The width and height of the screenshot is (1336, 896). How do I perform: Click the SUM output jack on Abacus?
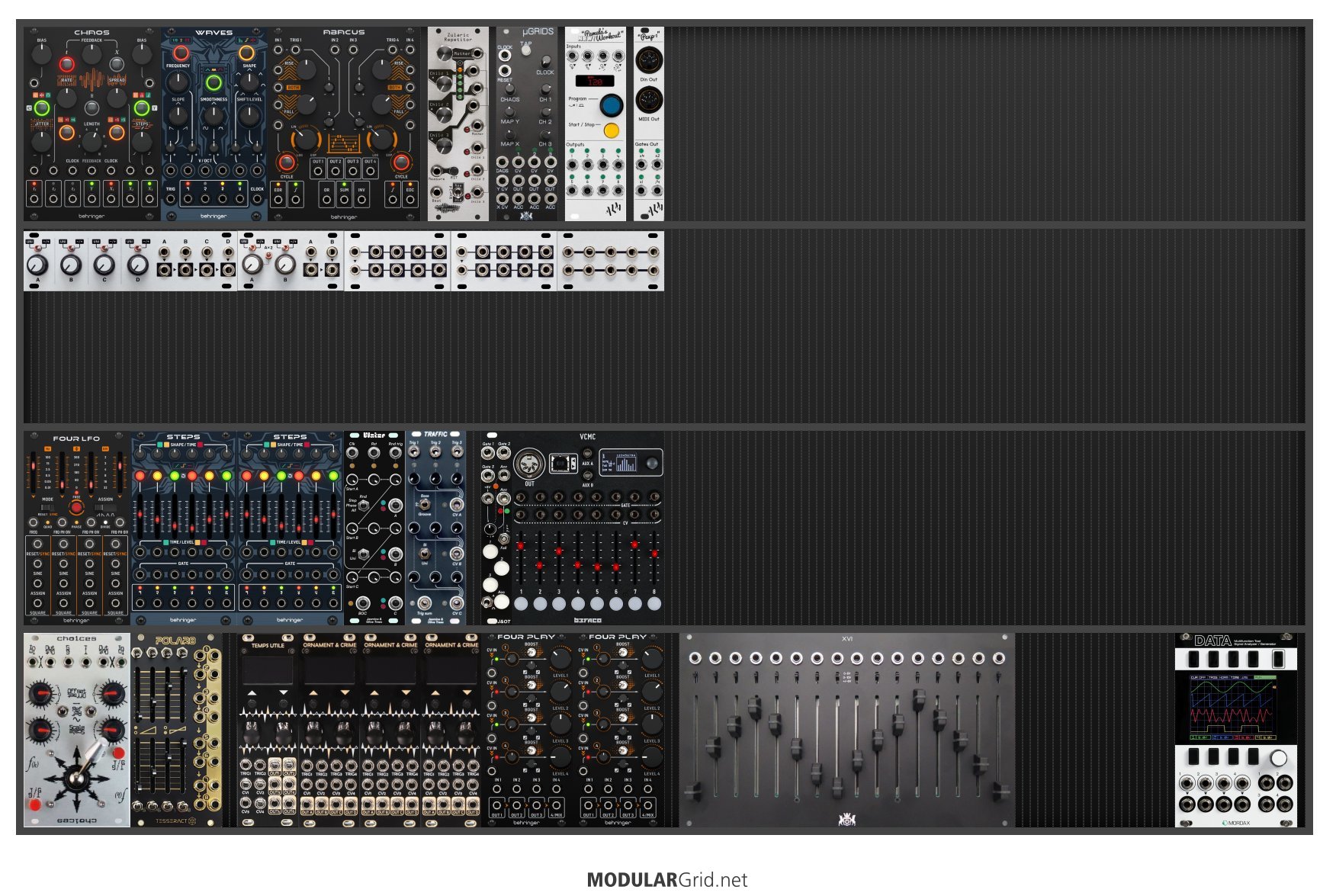(x=344, y=200)
